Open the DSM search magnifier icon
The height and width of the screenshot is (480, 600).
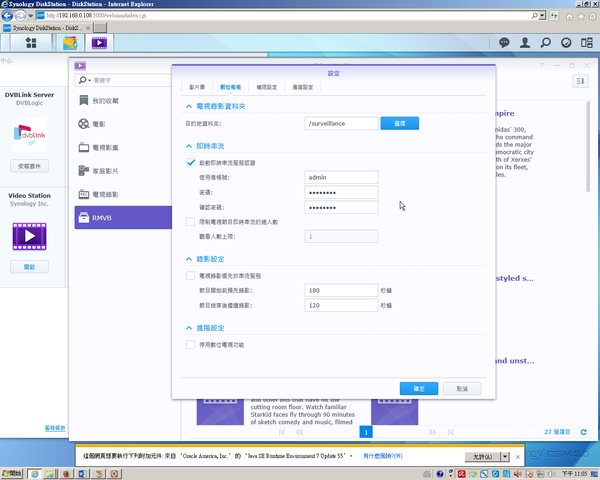coord(546,43)
